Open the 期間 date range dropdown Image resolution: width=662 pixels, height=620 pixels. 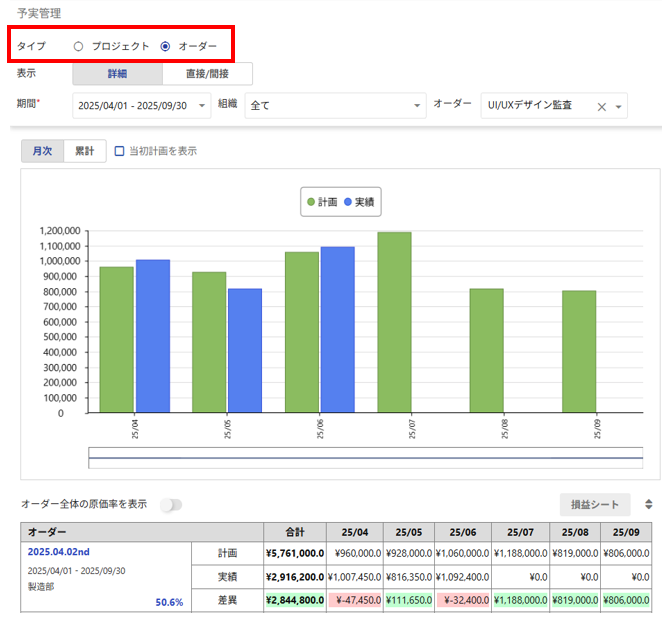pos(141,106)
